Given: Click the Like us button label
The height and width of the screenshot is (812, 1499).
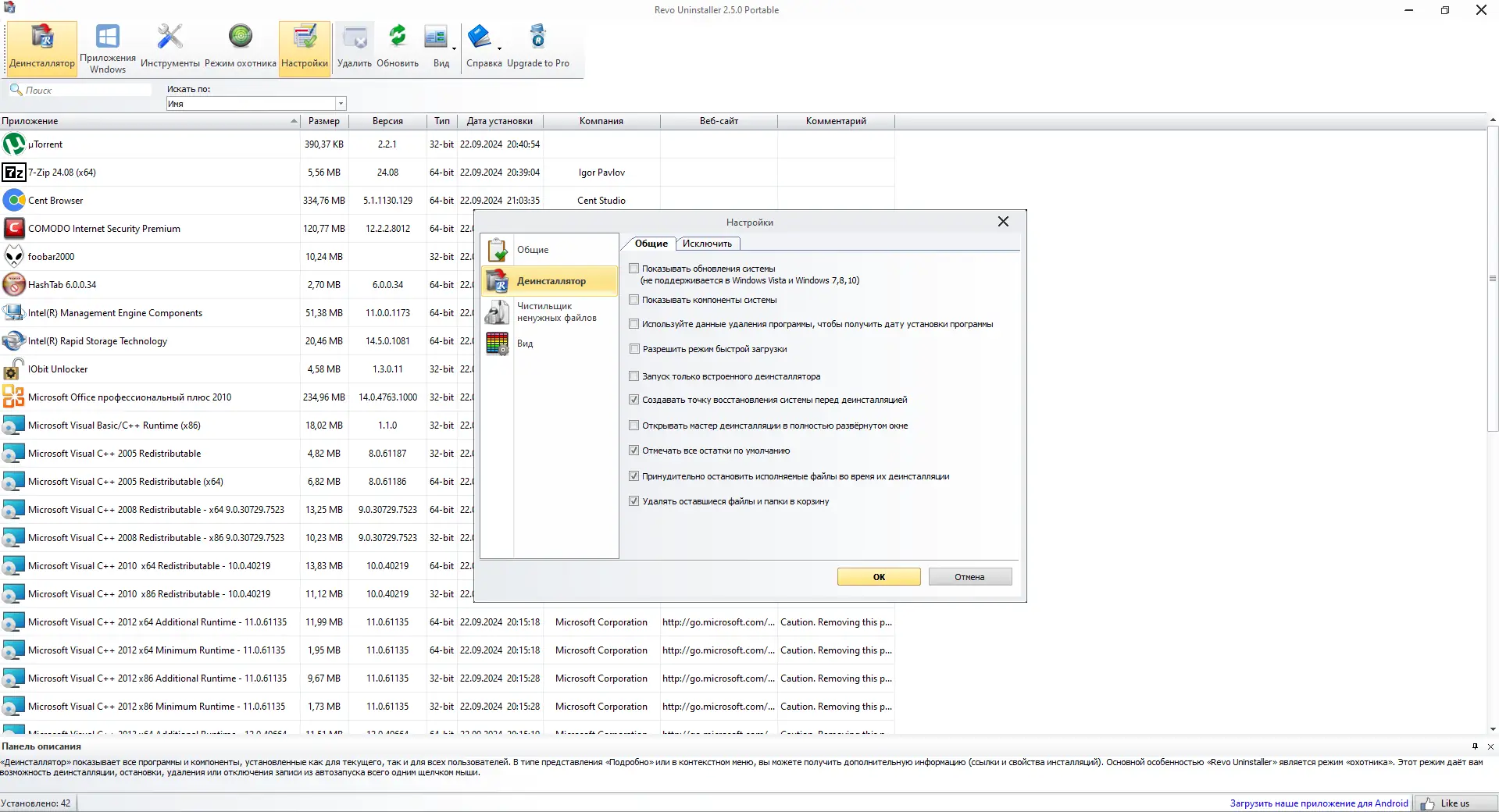Looking at the screenshot, I should click(1454, 803).
